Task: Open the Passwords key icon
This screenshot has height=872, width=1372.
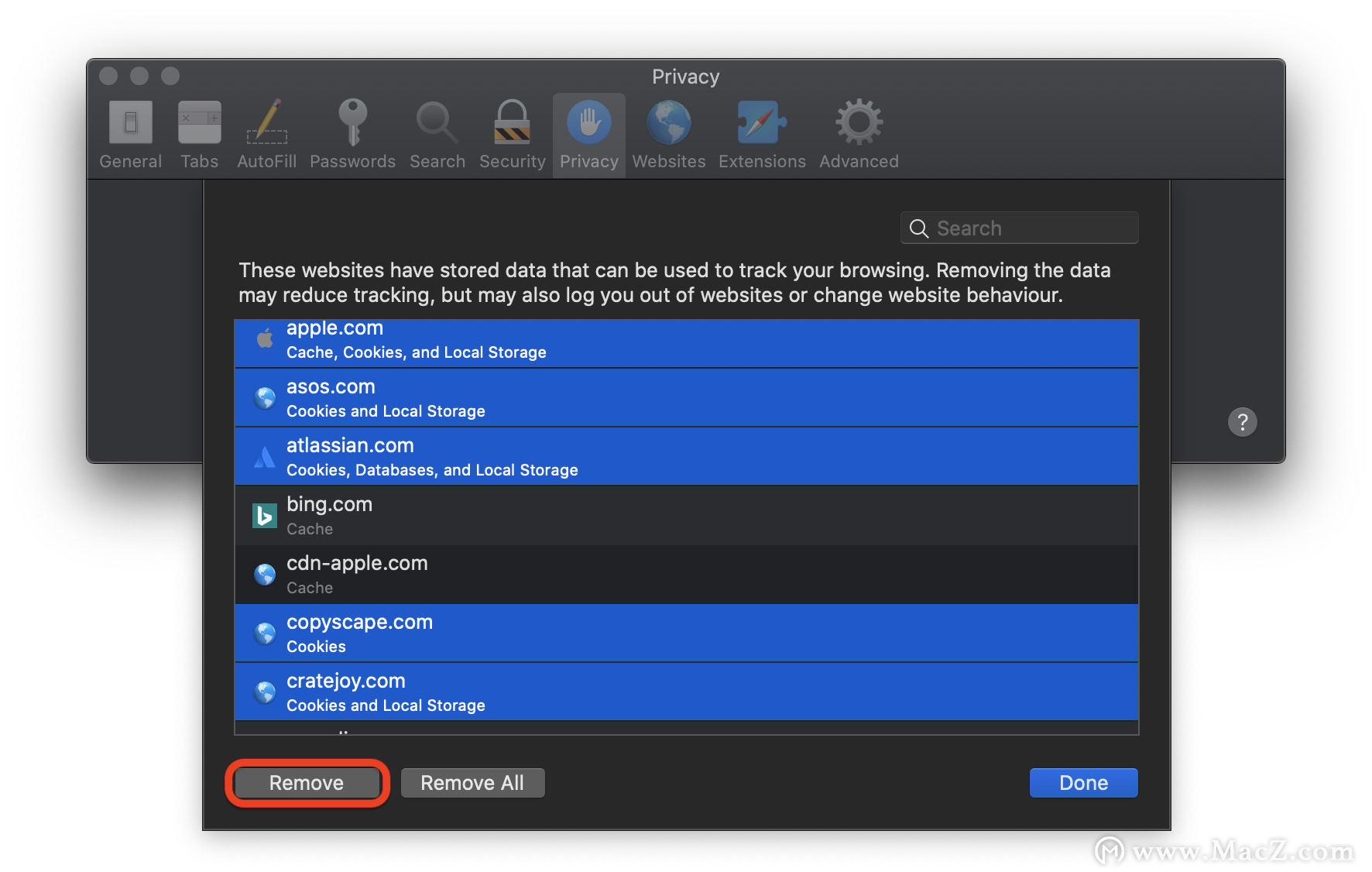Action: (x=353, y=122)
